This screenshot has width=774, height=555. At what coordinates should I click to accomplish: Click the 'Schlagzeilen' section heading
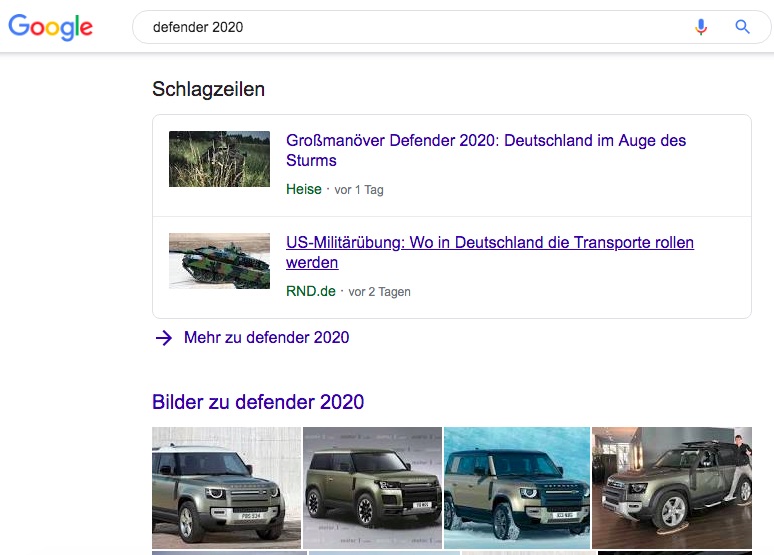pyautogui.click(x=208, y=89)
